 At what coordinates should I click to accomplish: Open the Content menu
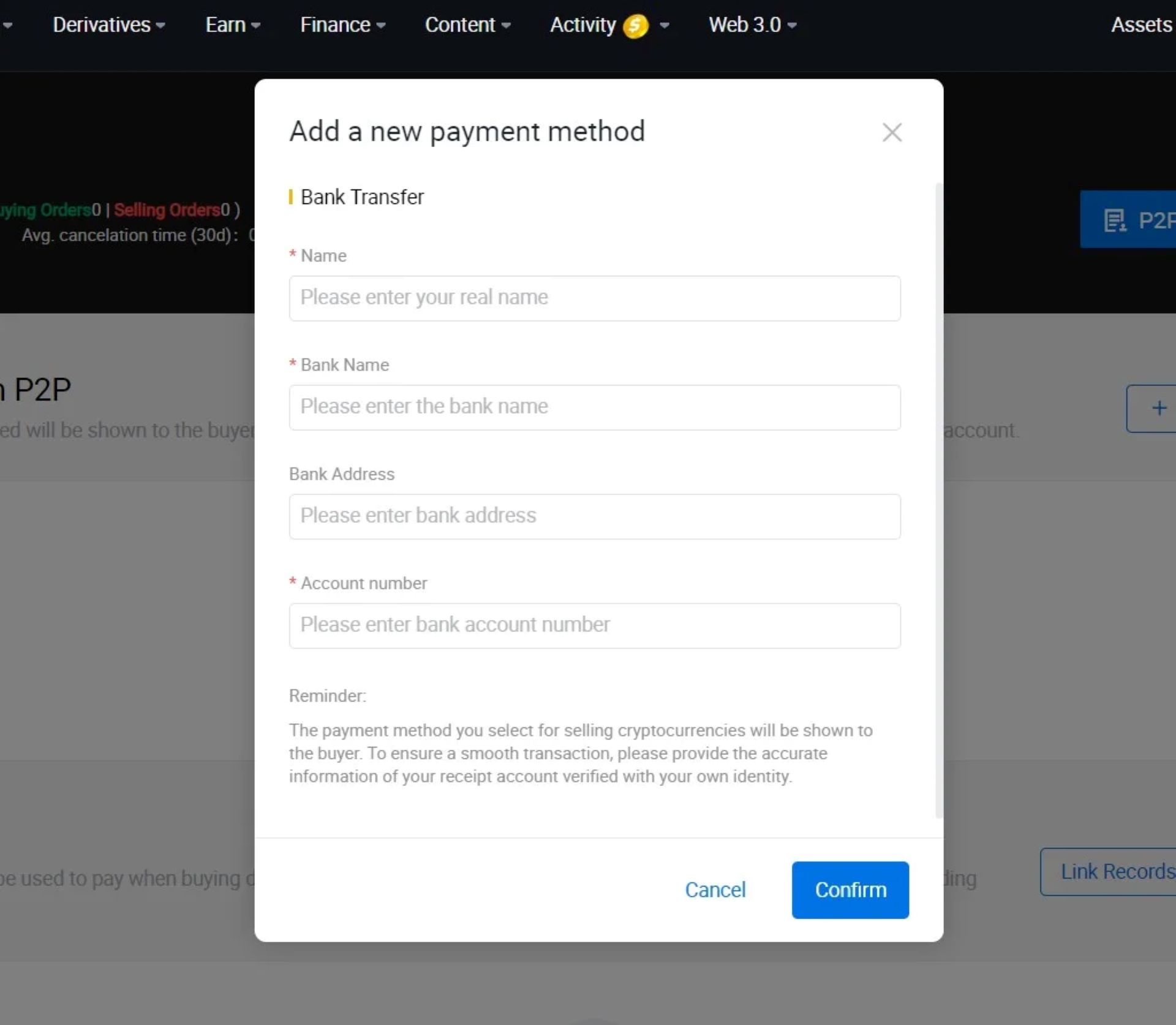467,25
